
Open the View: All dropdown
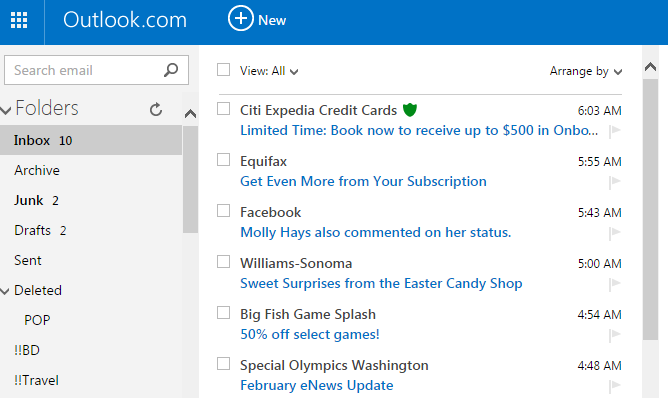click(269, 71)
